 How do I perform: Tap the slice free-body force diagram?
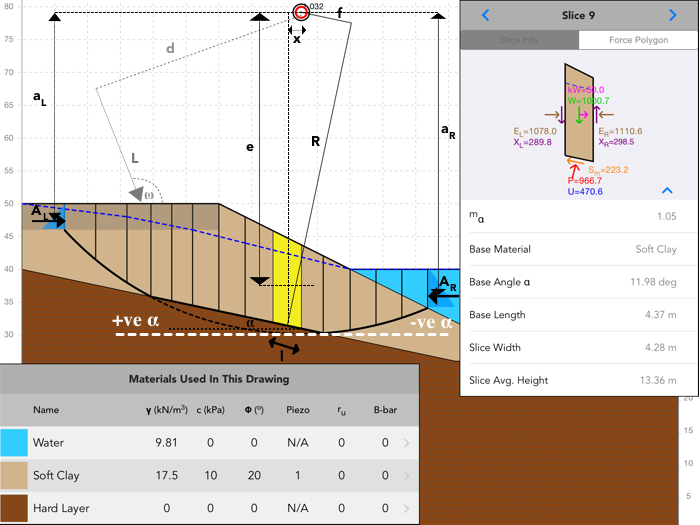coord(578,120)
